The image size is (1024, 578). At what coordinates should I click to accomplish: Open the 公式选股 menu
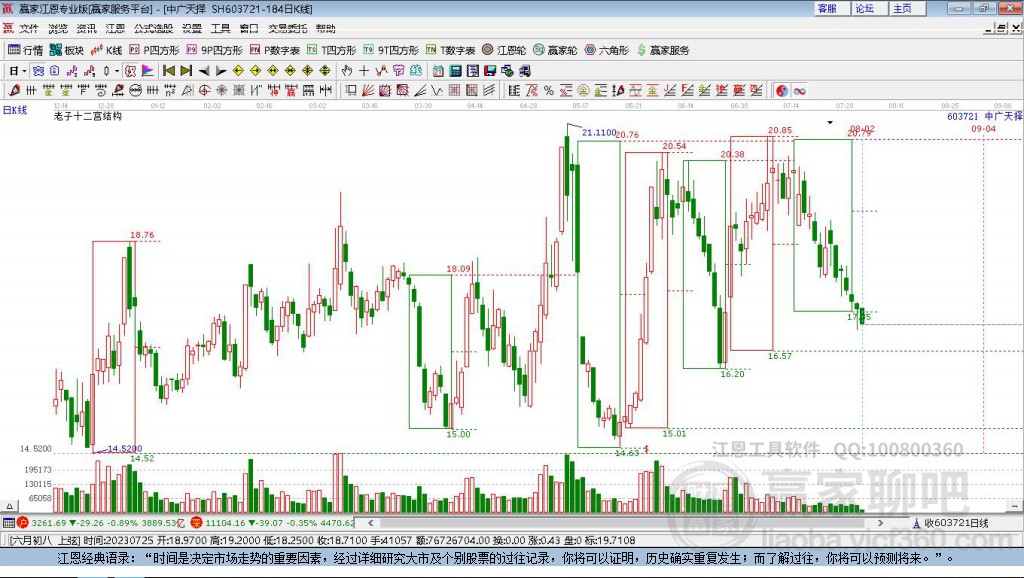click(x=153, y=28)
